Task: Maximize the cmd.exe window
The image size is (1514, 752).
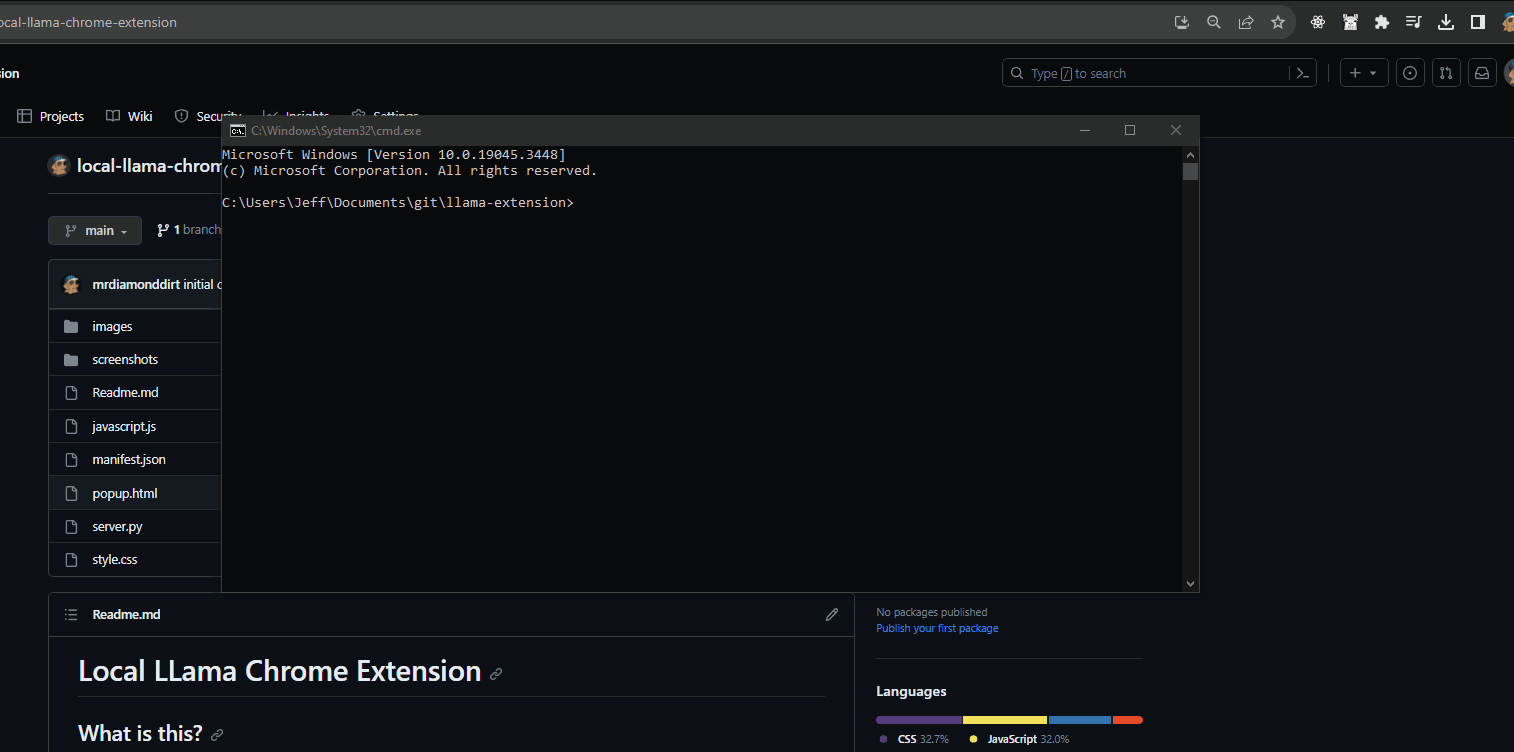Action: coord(1130,130)
